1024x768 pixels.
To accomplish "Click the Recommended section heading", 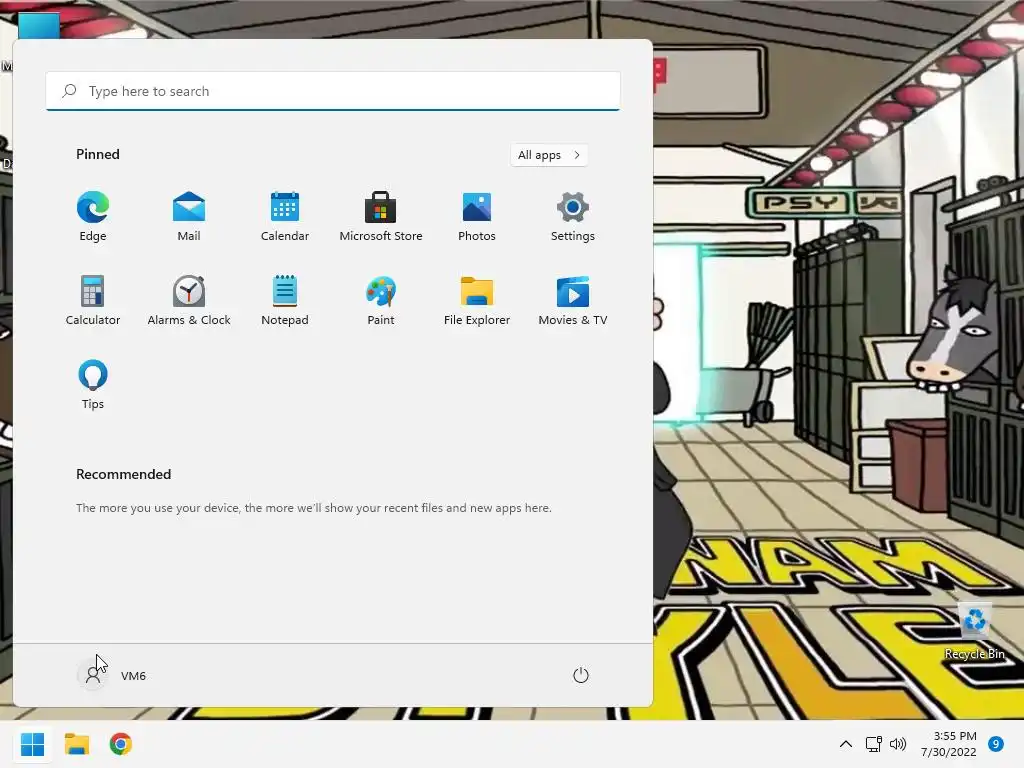I will (123, 474).
